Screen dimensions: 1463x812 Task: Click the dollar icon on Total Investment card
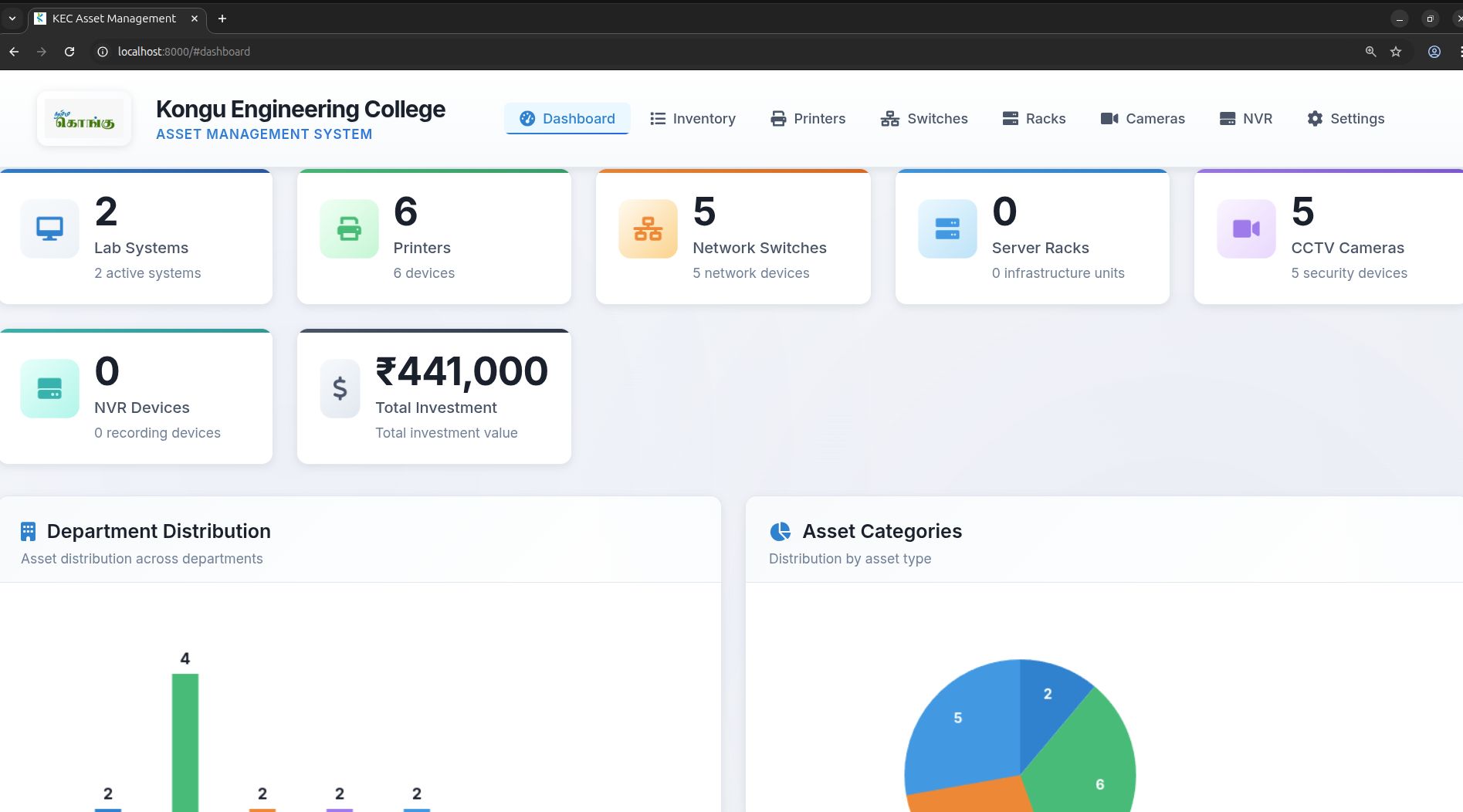click(x=339, y=388)
